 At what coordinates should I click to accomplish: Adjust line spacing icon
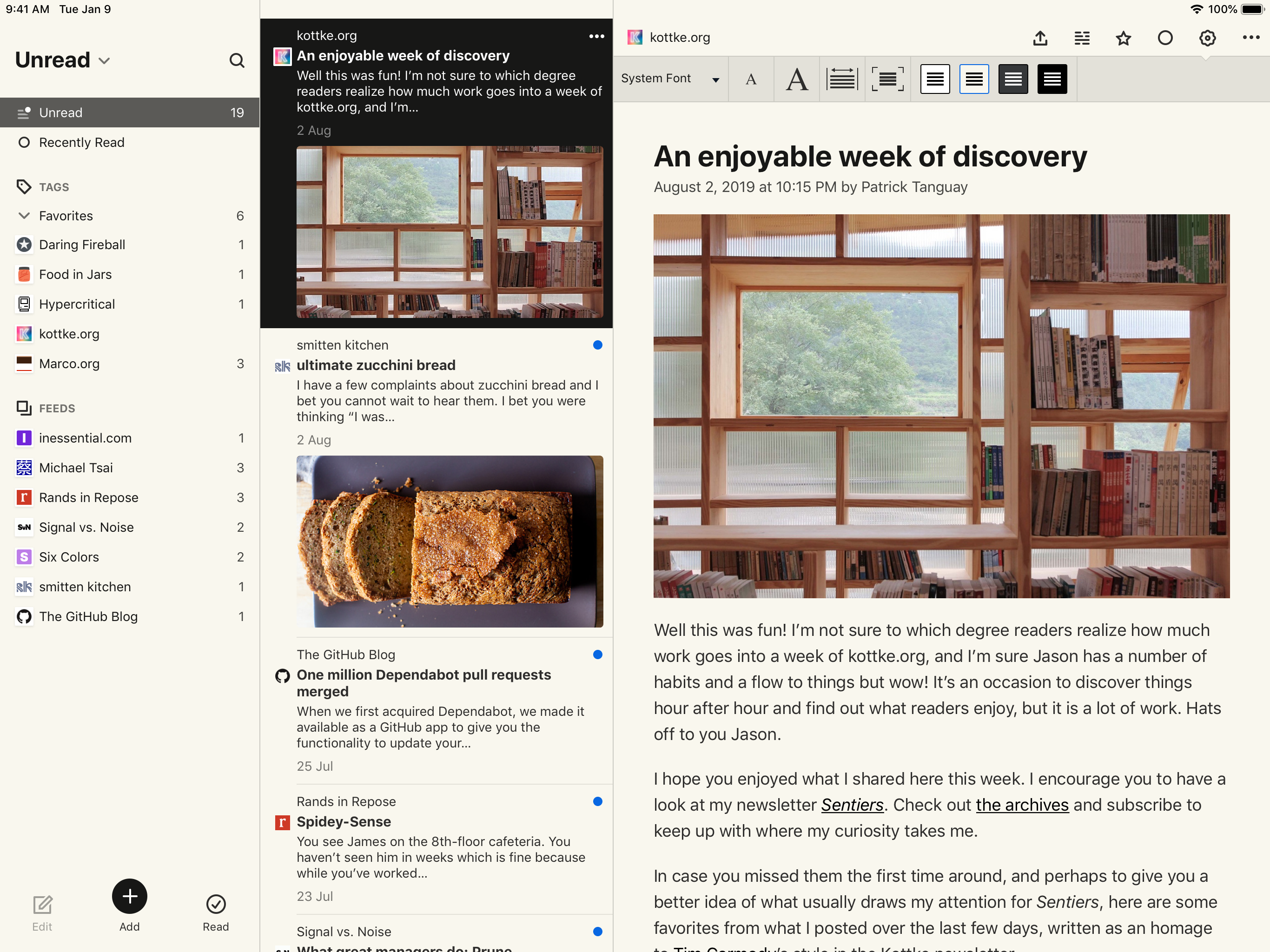[842, 79]
